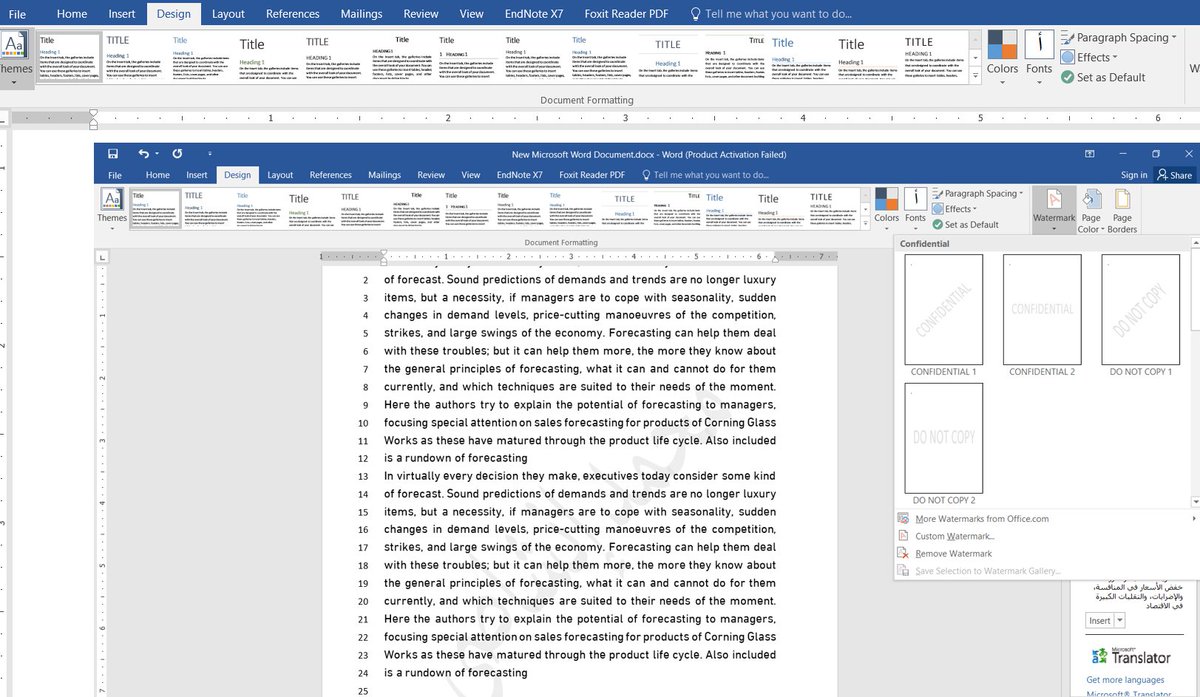
Task: Open Ribbon Display Options icon in inner title bar
Action: click(x=1089, y=154)
